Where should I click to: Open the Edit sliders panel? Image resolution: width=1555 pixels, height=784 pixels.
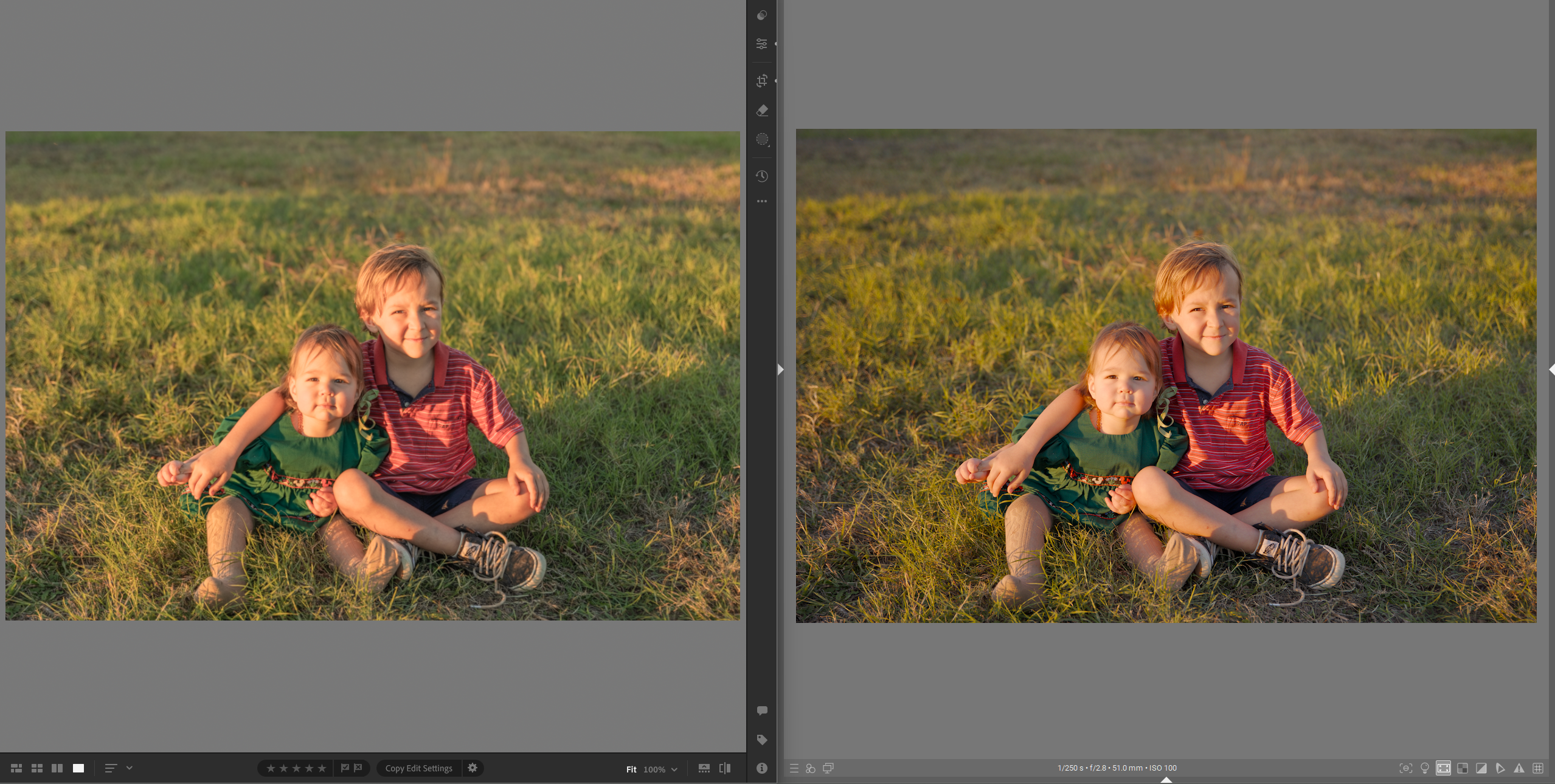click(x=761, y=44)
